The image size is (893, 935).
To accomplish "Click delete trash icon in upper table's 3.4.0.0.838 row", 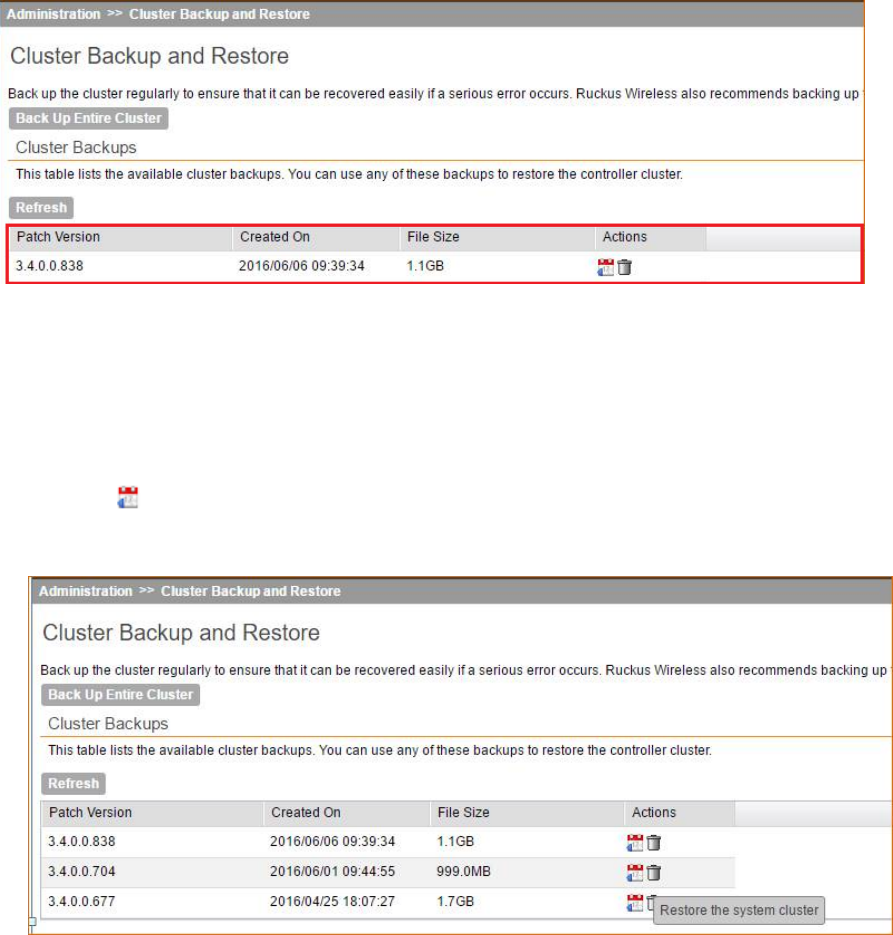I will pos(624,267).
